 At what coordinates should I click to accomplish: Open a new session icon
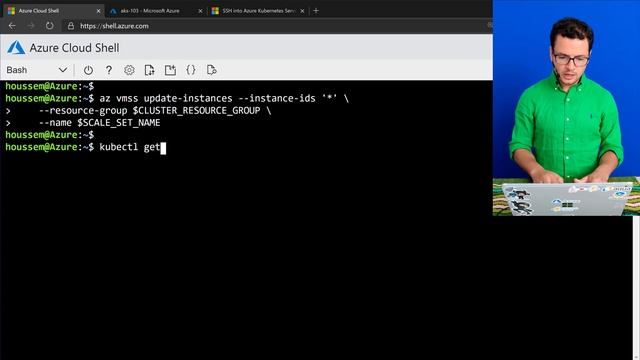pos(170,70)
